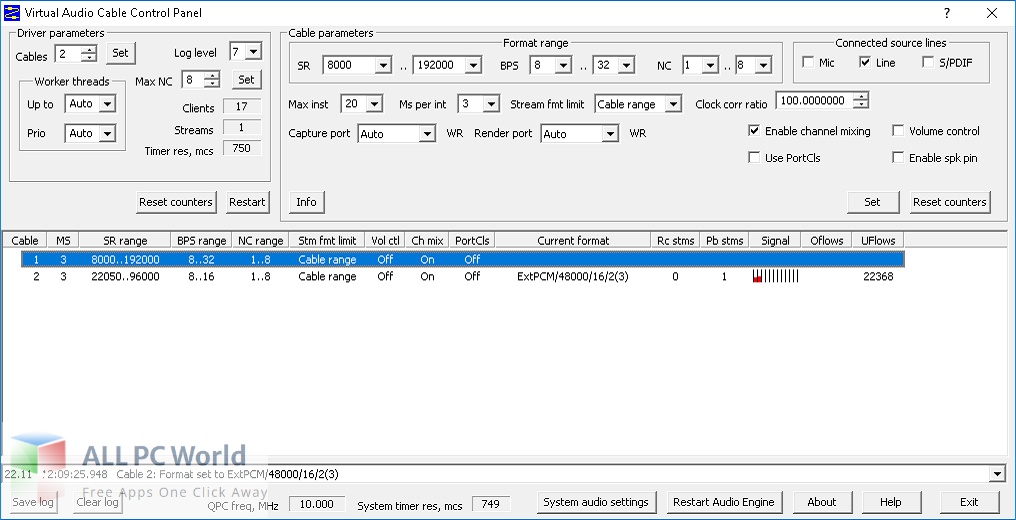Open Help button
This screenshot has width=1016, height=520.
(x=890, y=503)
